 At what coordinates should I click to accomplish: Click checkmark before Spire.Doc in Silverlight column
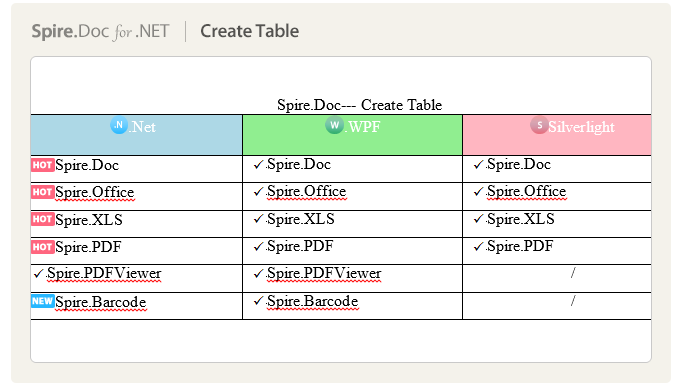[478, 164]
